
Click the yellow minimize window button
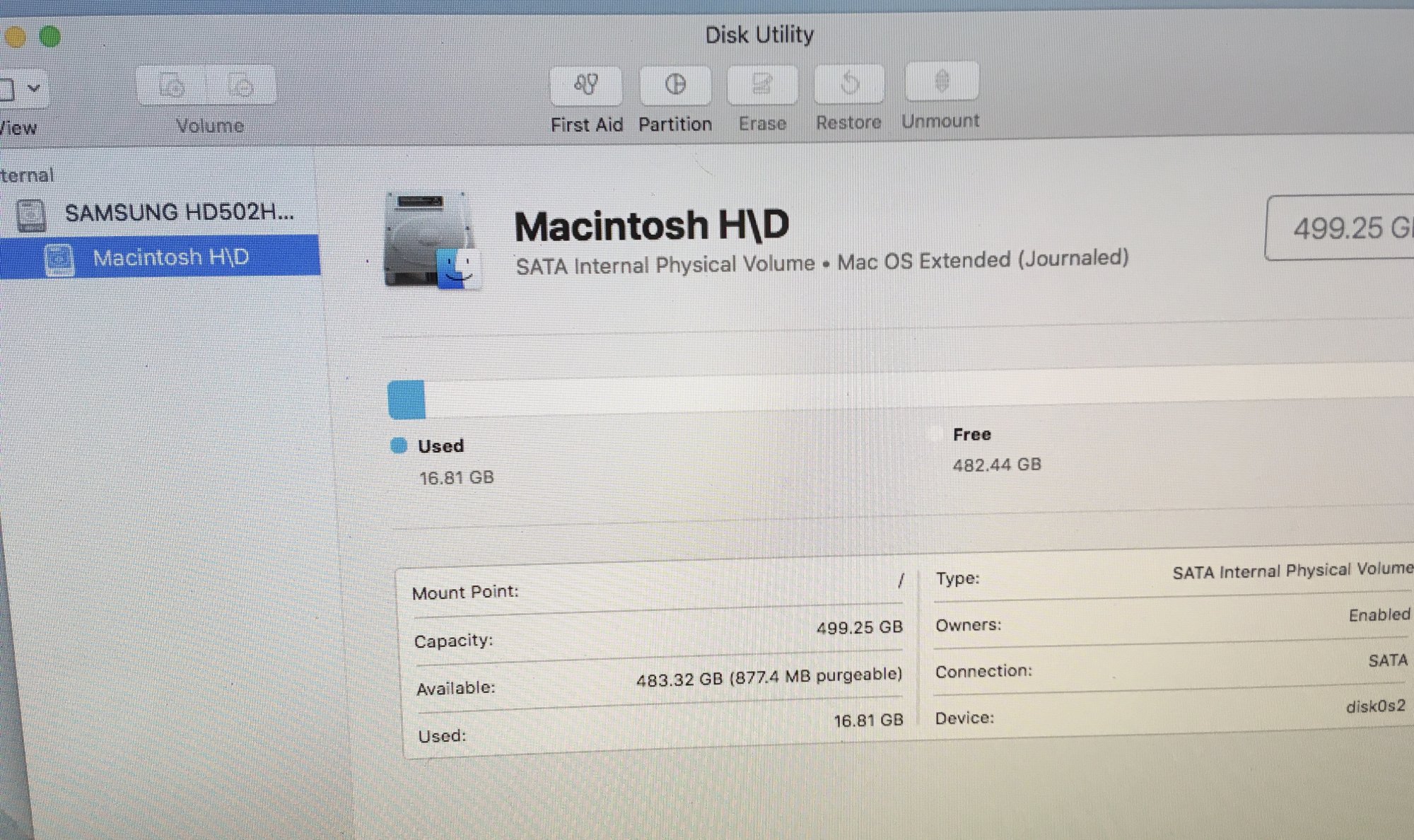point(16,36)
